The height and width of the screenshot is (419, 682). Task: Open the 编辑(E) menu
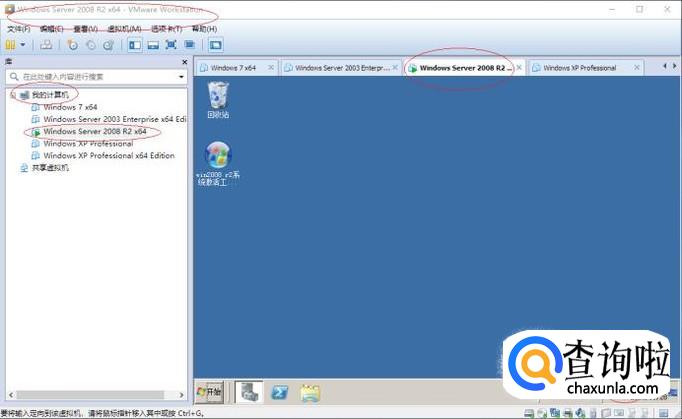point(51,29)
